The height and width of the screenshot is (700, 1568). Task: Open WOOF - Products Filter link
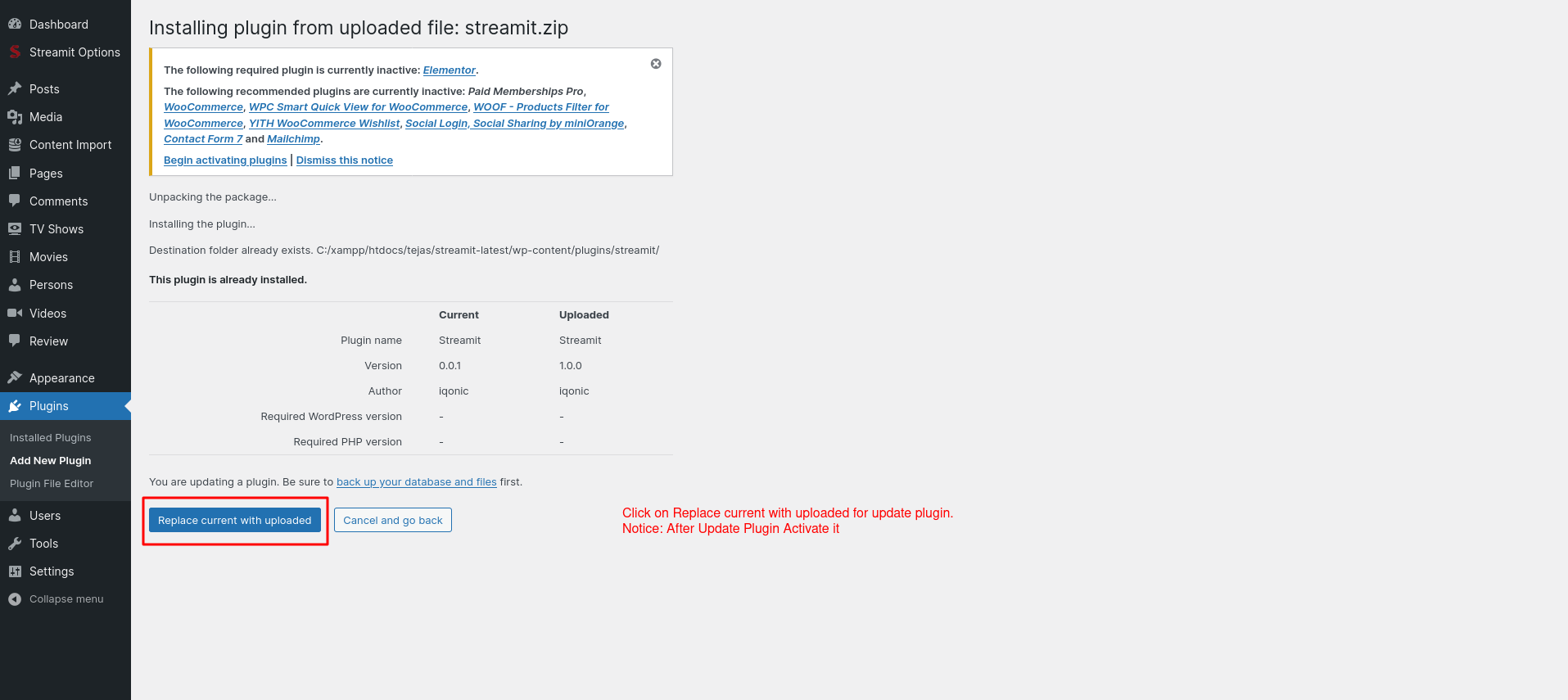[541, 107]
